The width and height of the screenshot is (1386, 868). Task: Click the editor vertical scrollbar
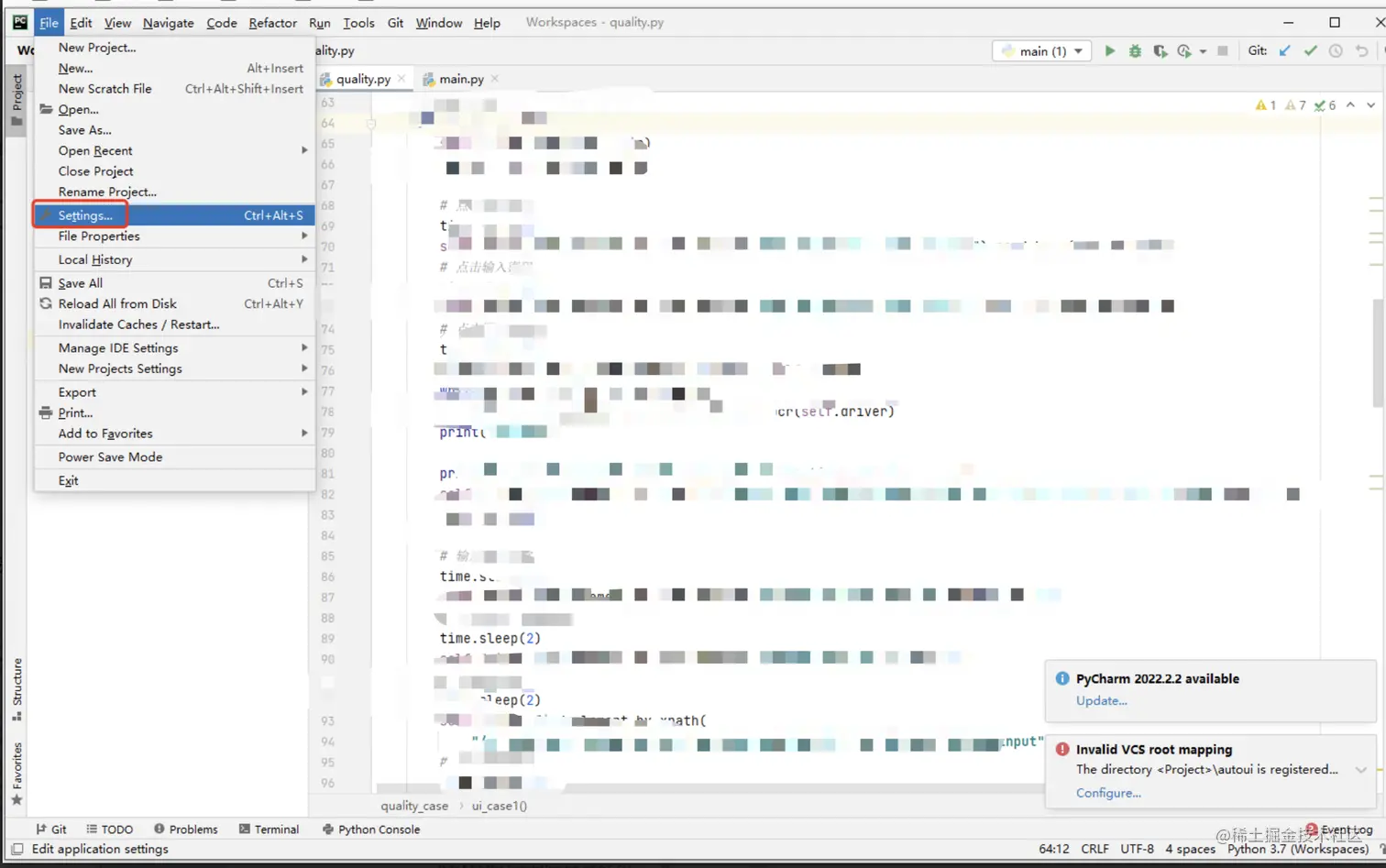[x=1379, y=353]
